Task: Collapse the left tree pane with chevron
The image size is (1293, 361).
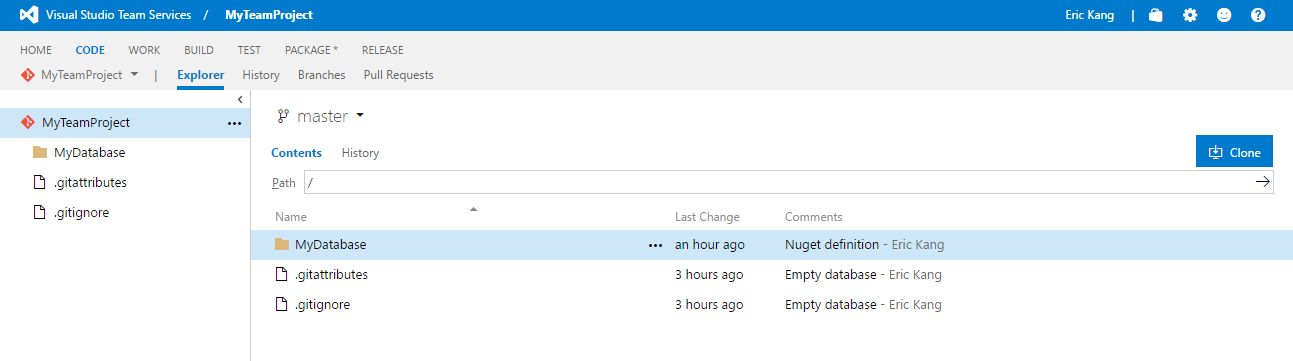Action: [240, 99]
